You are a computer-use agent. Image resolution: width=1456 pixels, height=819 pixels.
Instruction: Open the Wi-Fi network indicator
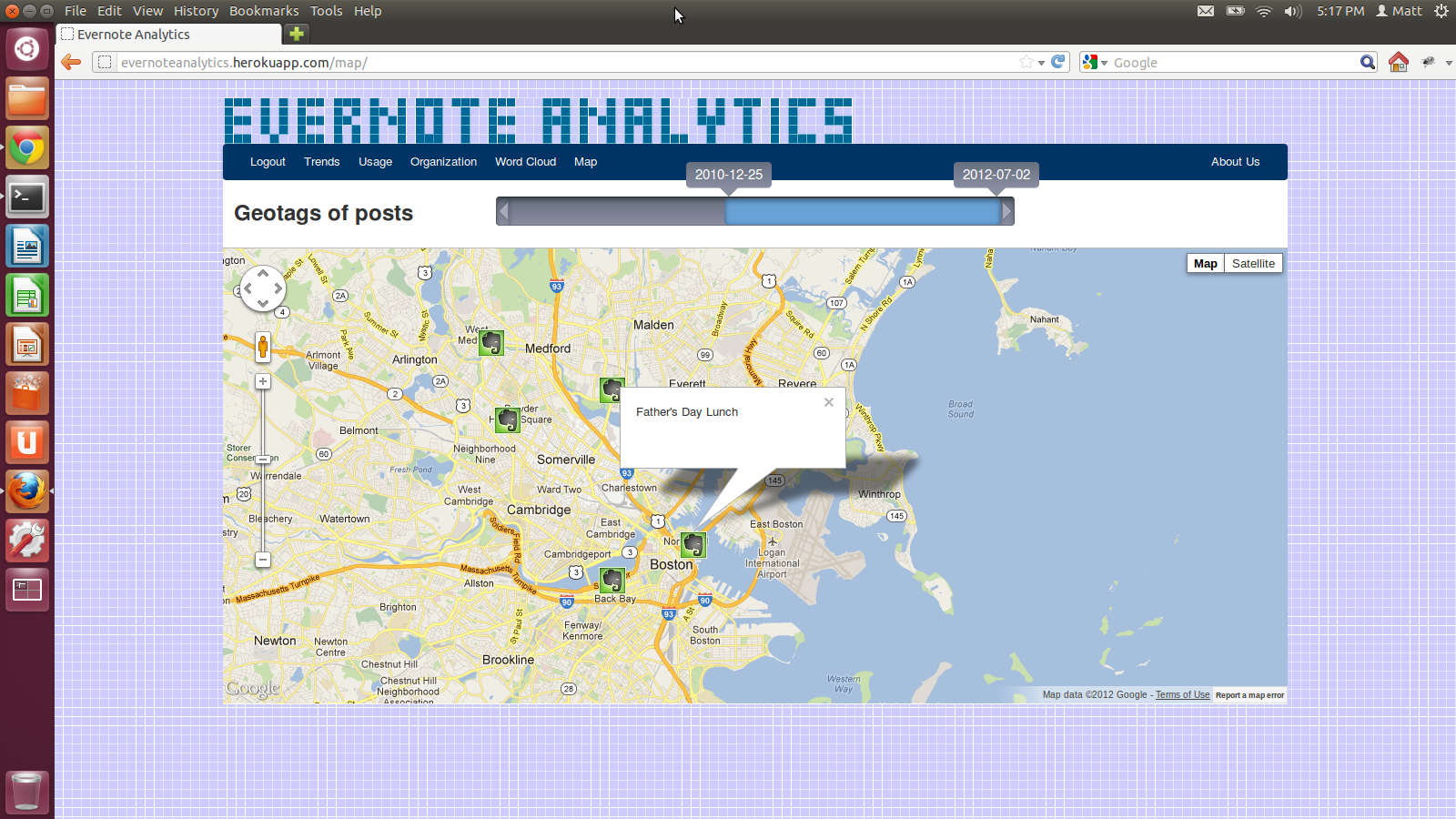click(1263, 11)
